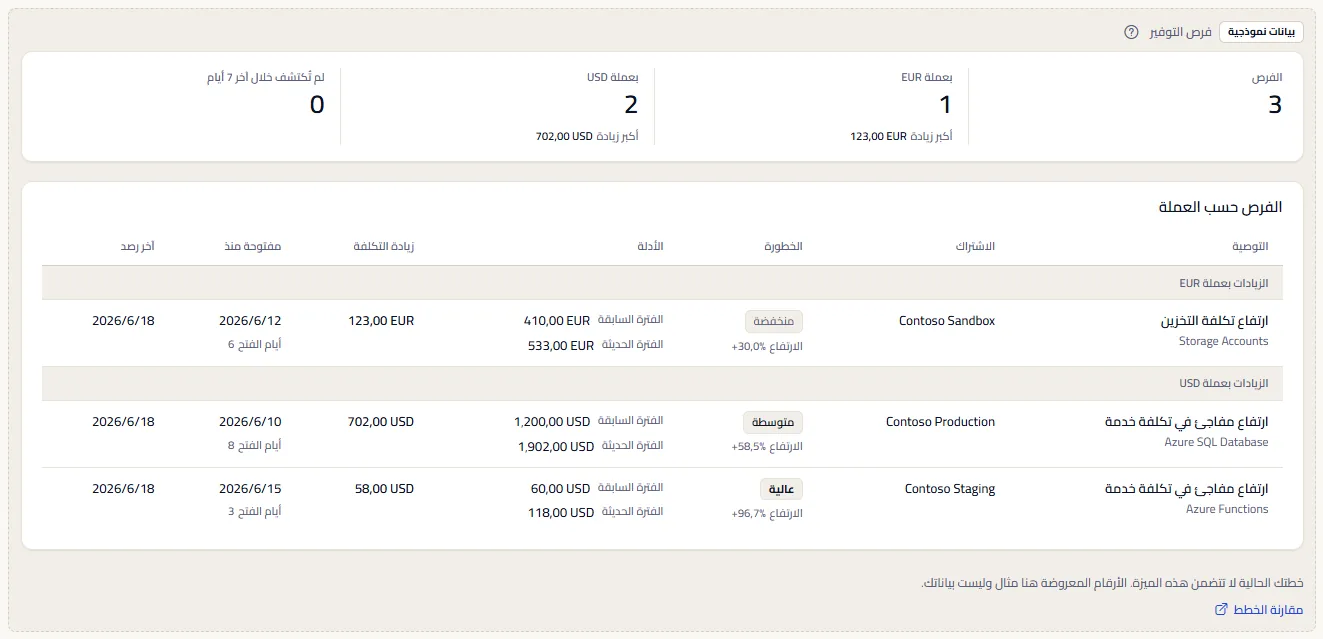Click the Storage Accounts service label
The image size is (1323, 639).
click(x=1224, y=342)
